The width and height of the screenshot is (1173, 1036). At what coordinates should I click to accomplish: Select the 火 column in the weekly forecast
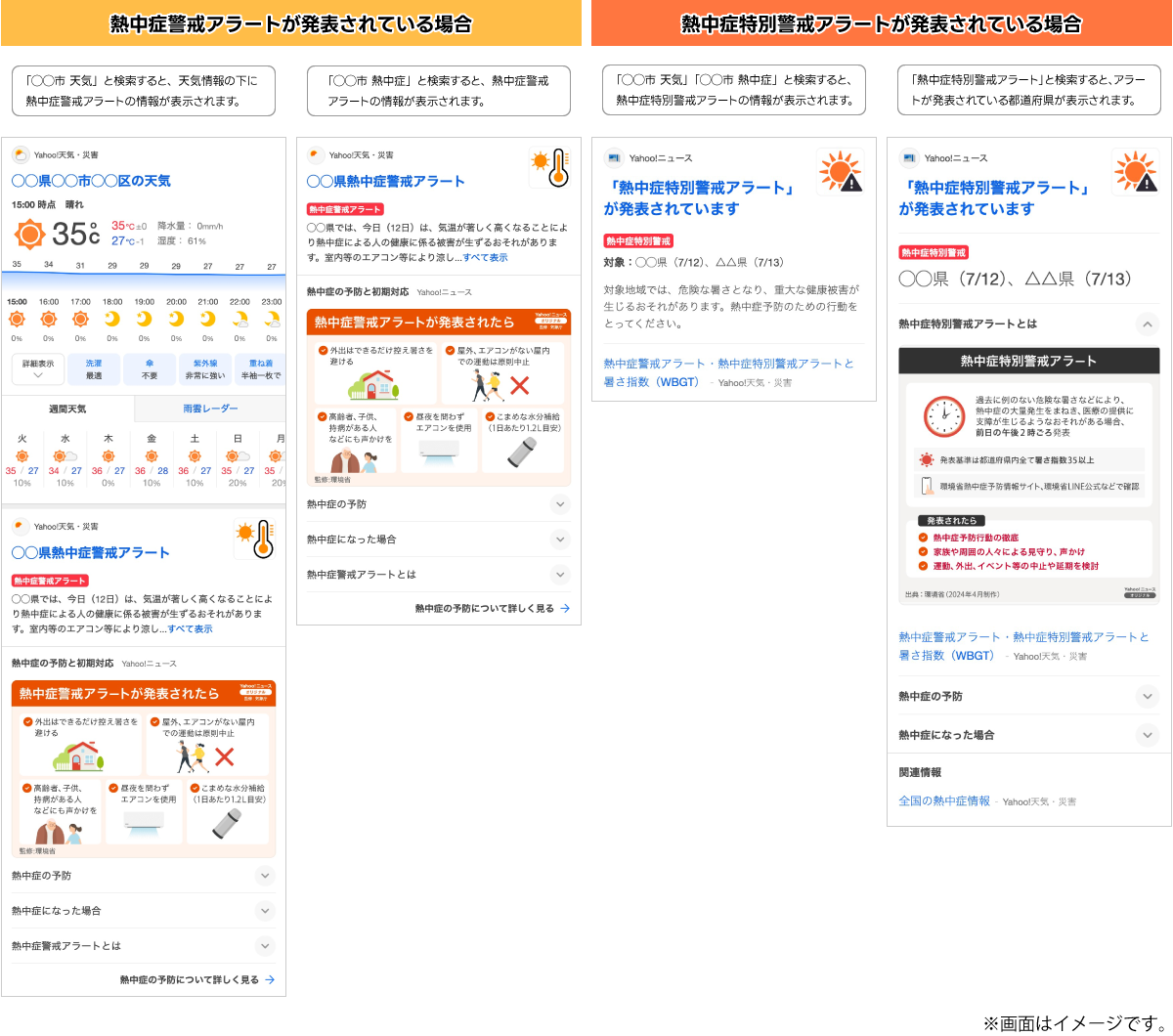22,460
